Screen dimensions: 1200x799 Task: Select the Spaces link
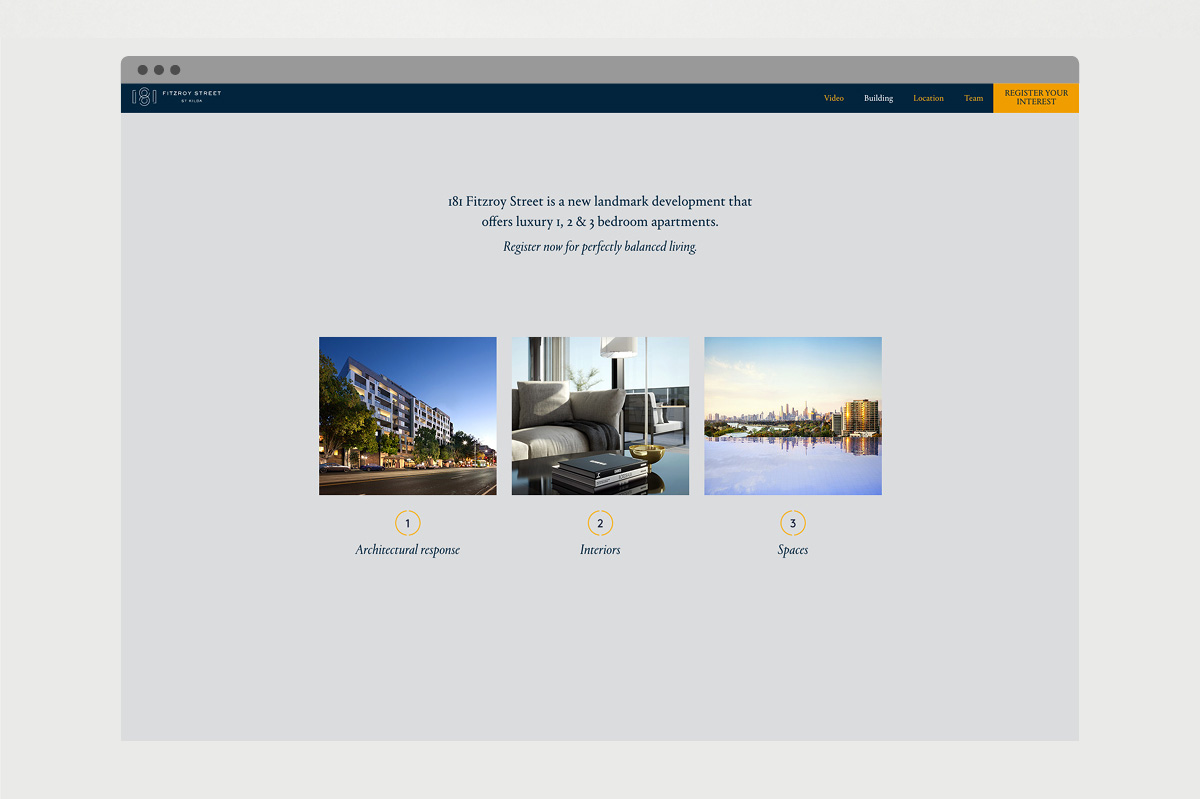(x=792, y=549)
